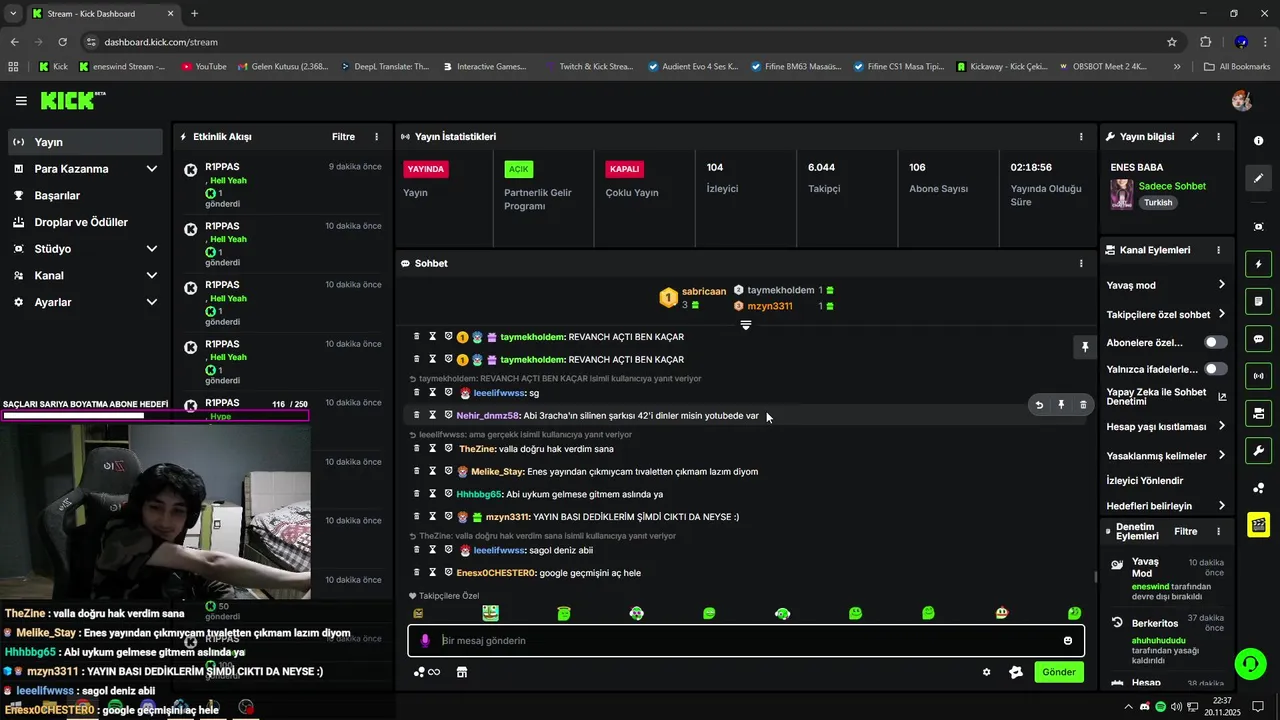Click the chat bubble icon in right rail

tap(1259, 339)
